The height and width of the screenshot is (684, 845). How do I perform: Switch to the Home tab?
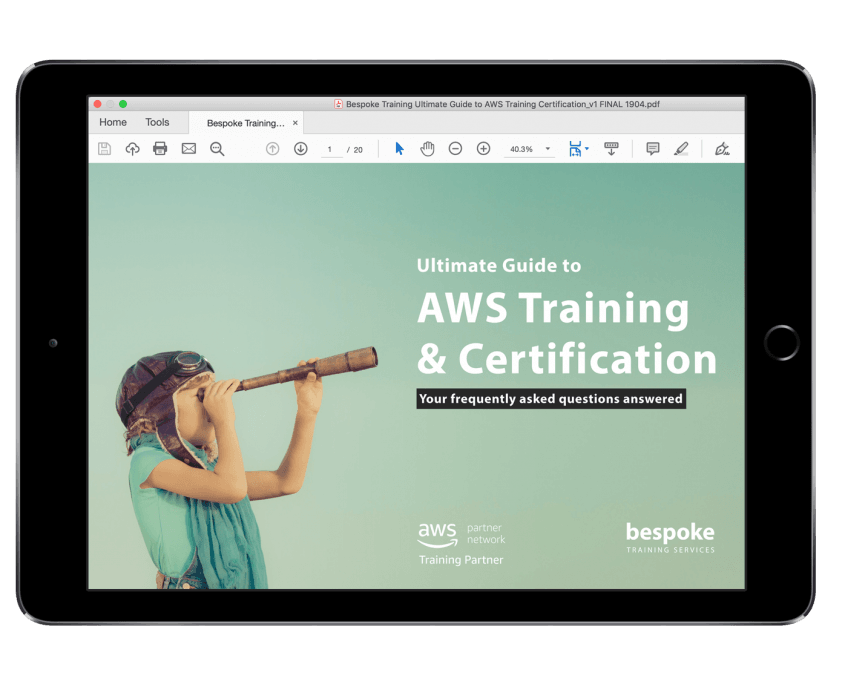click(114, 121)
